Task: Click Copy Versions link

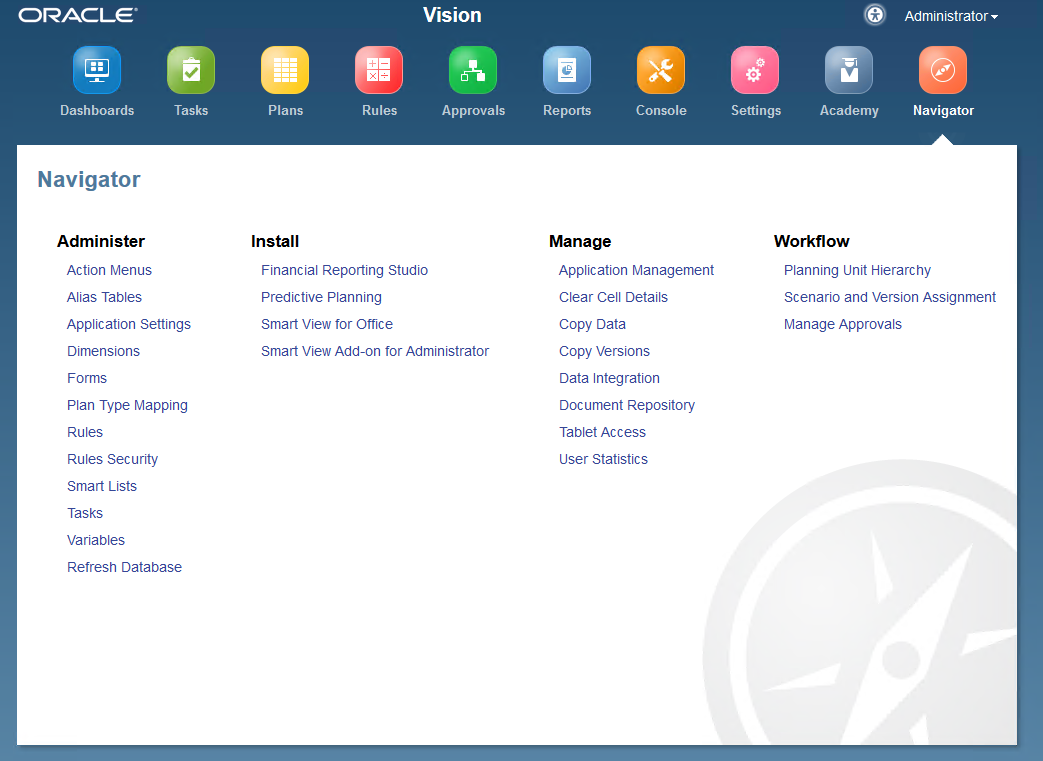Action: pos(604,351)
